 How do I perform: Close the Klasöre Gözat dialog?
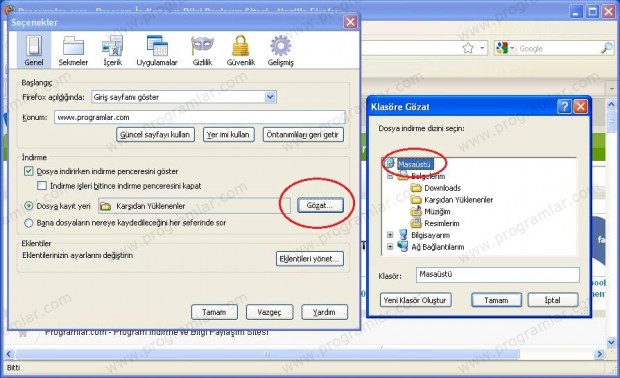point(580,106)
